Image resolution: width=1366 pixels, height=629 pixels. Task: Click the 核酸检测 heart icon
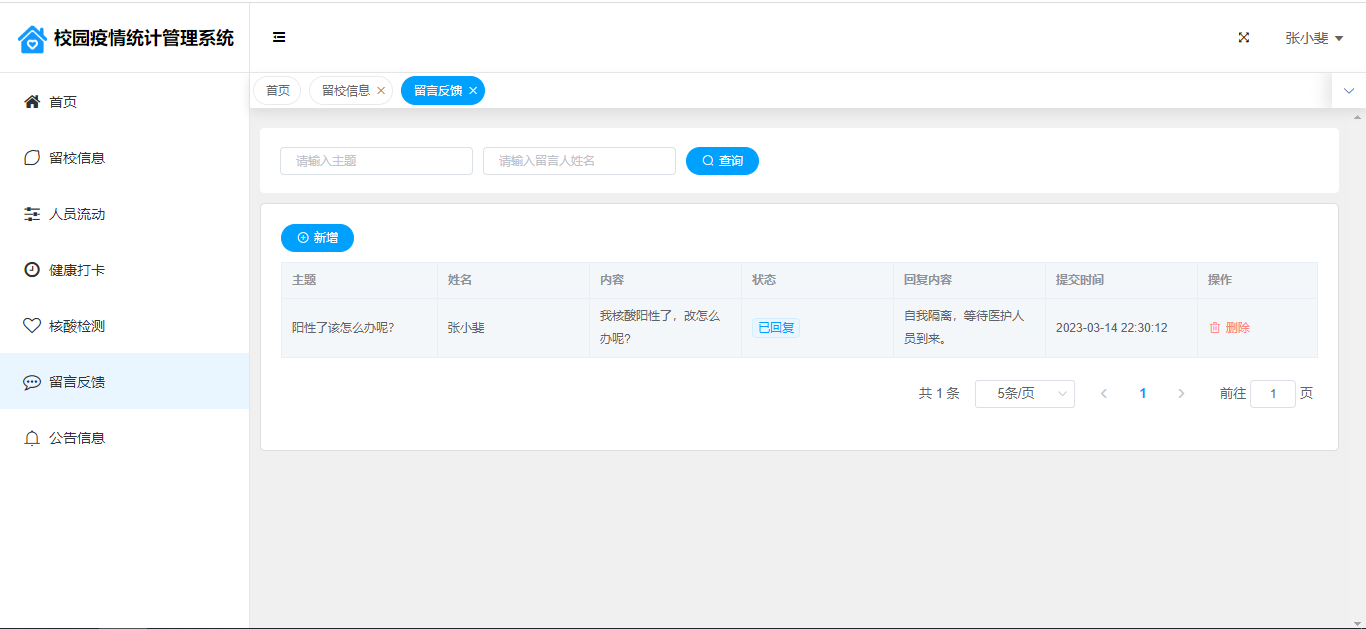[32, 326]
